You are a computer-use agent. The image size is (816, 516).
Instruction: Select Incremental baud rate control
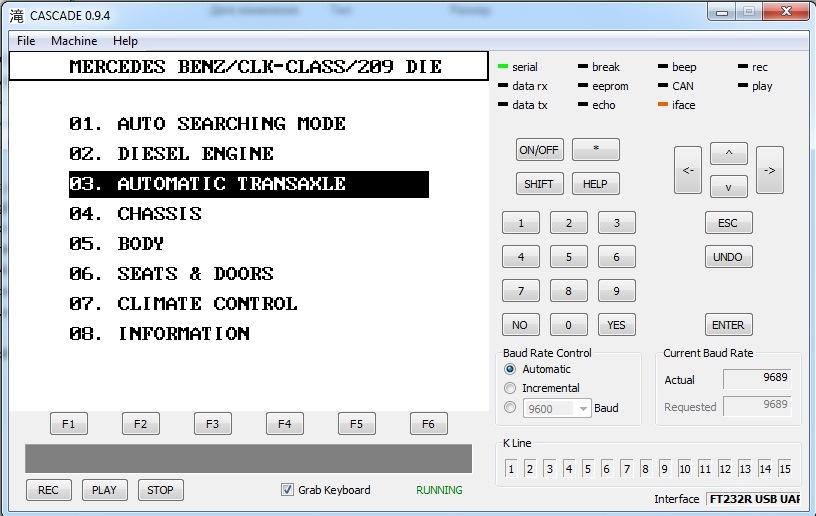510,388
